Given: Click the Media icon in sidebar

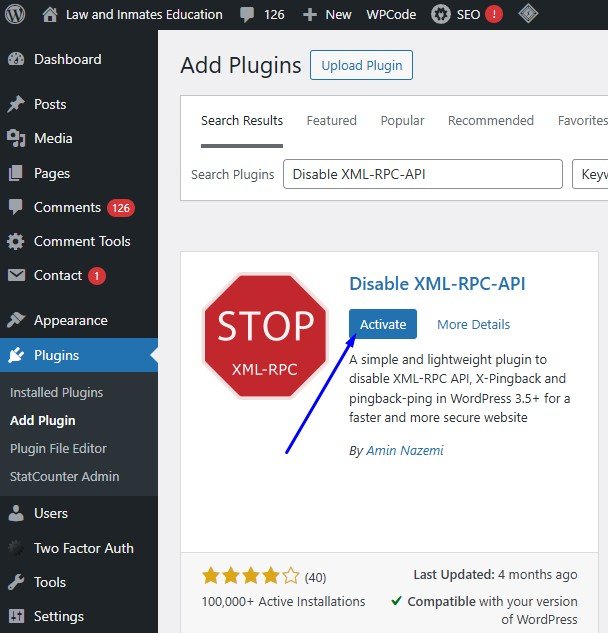Looking at the screenshot, I should point(16,138).
